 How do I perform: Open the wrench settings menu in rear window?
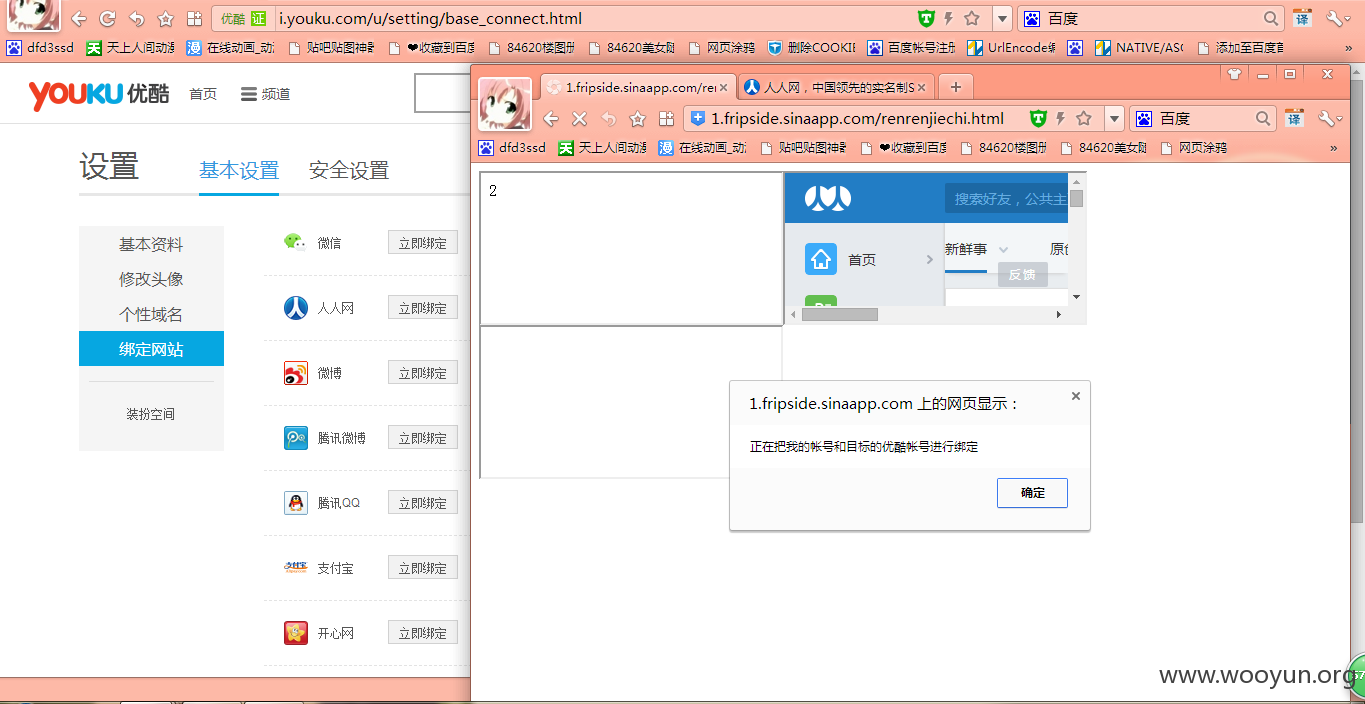[1338, 18]
